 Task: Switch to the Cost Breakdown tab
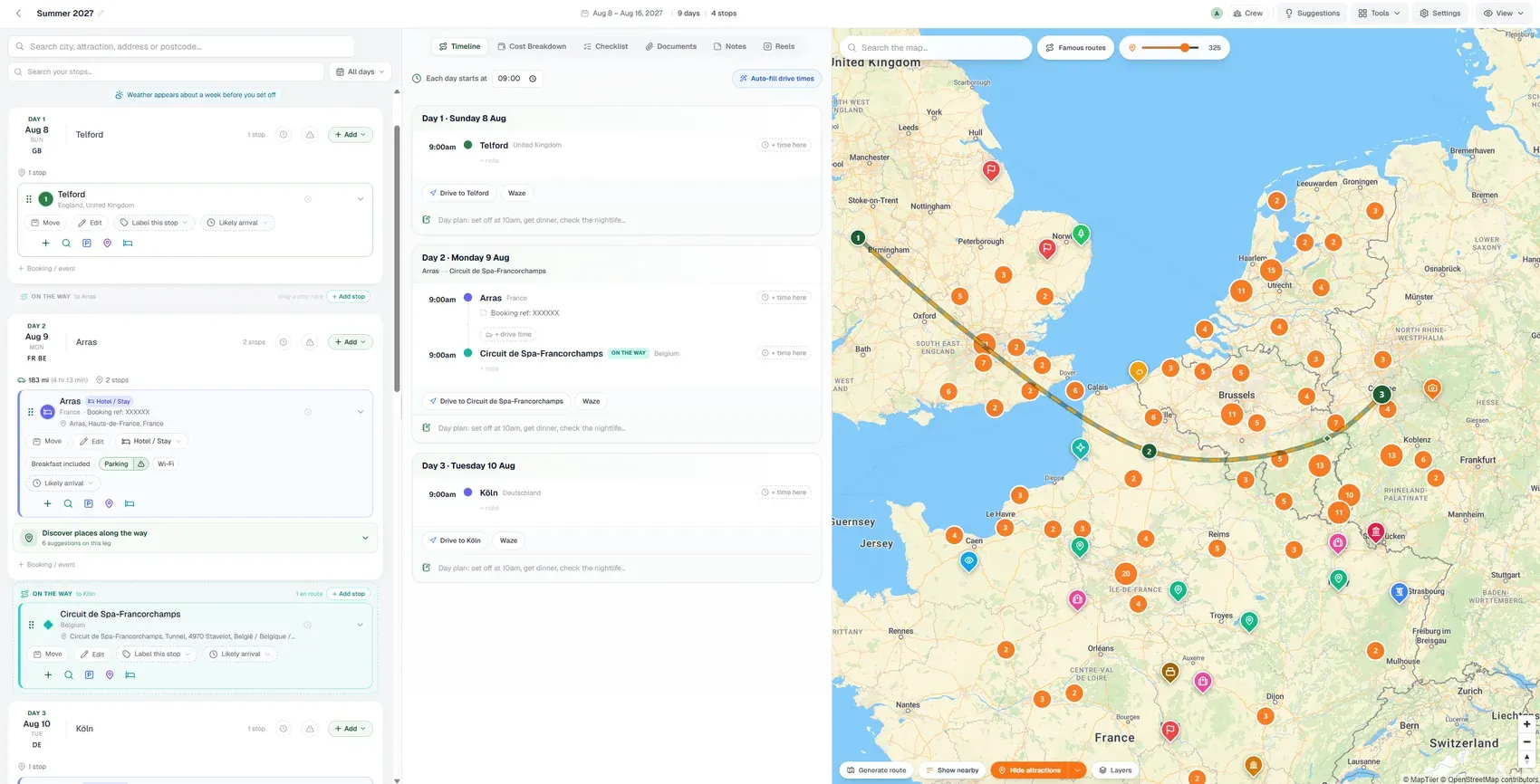tap(532, 46)
